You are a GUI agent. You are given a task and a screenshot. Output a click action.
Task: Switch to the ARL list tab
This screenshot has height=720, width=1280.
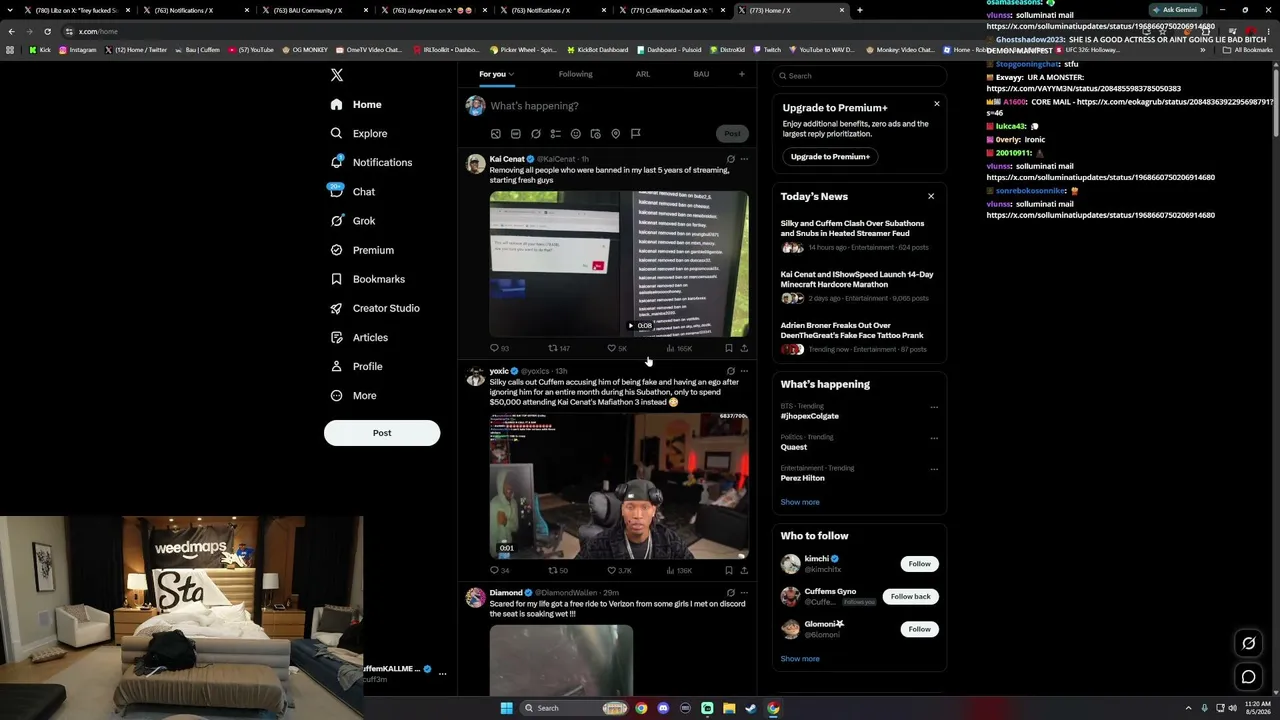coord(643,74)
